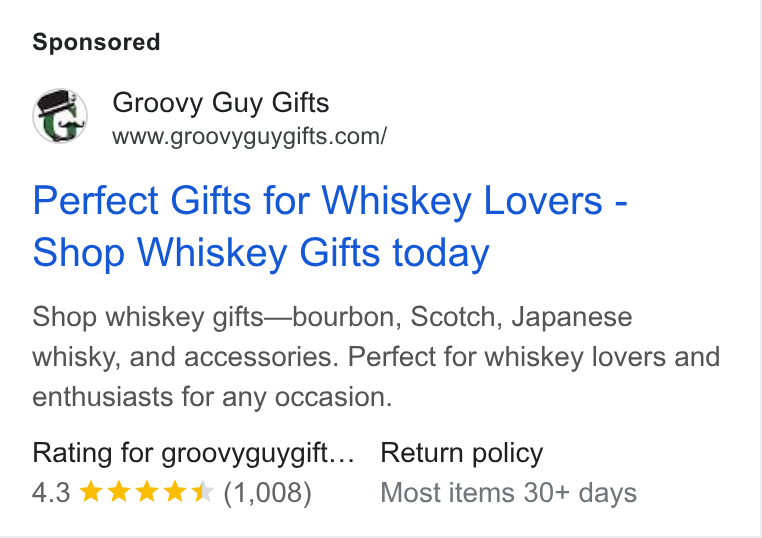Click the Sponsored label
The height and width of the screenshot is (538, 762).
click(x=96, y=42)
